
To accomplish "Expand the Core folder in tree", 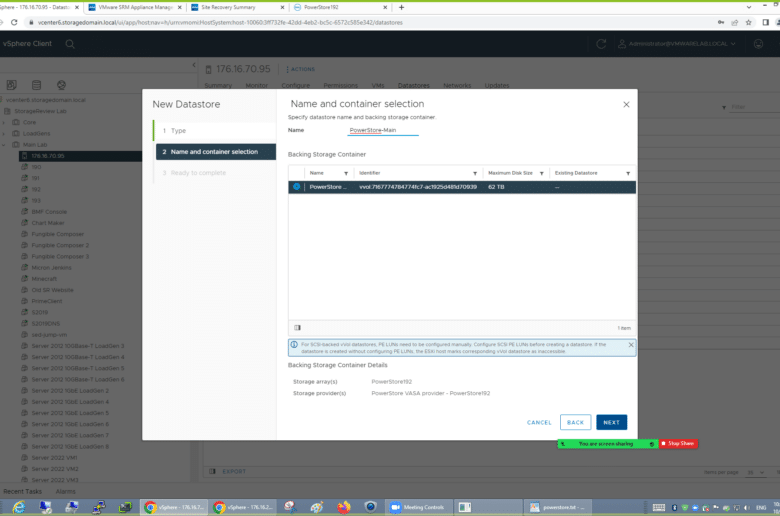I will pos(4,122).
